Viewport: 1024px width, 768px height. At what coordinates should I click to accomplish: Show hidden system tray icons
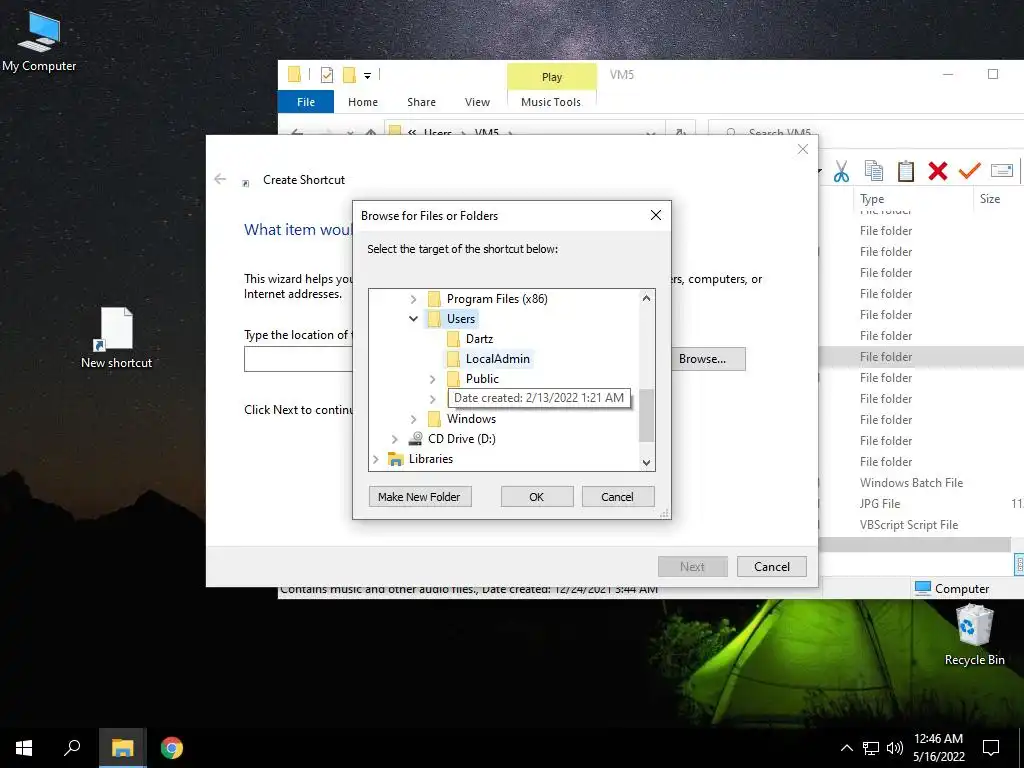pyautogui.click(x=846, y=748)
